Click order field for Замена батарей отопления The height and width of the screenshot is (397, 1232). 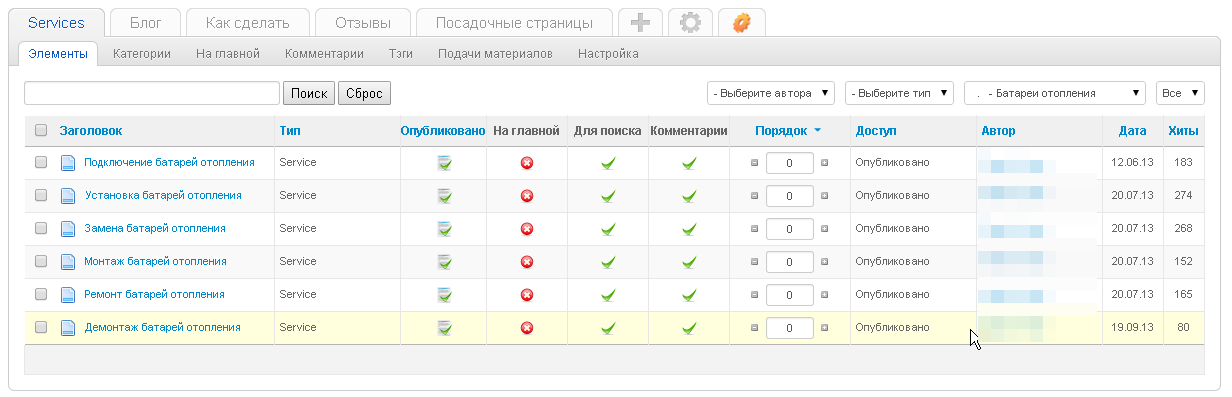pyautogui.click(x=790, y=229)
